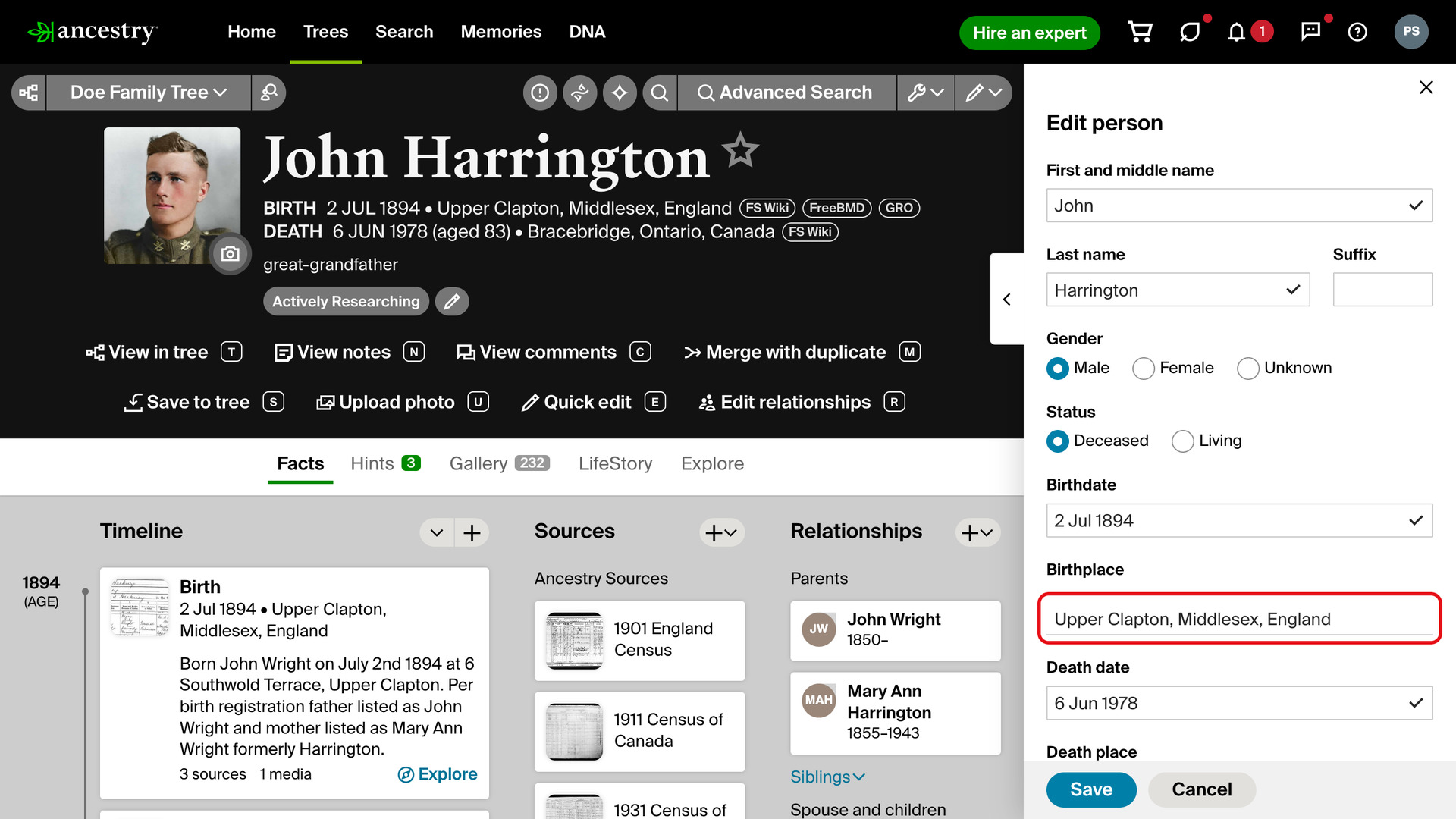Select the Living status radio button
This screenshot has height=819, width=1456.
tap(1183, 441)
